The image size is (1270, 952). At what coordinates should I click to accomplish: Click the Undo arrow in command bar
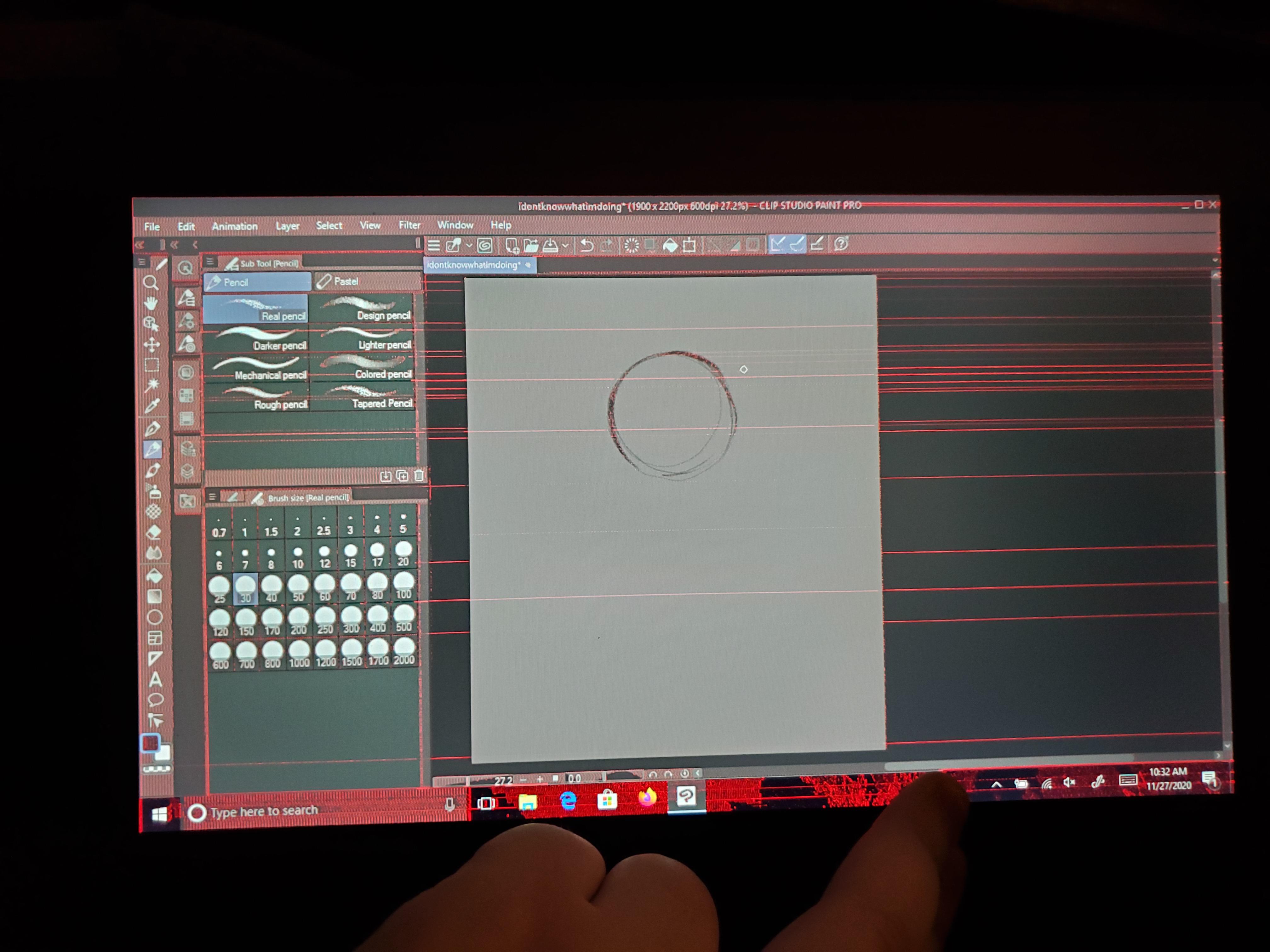click(586, 246)
